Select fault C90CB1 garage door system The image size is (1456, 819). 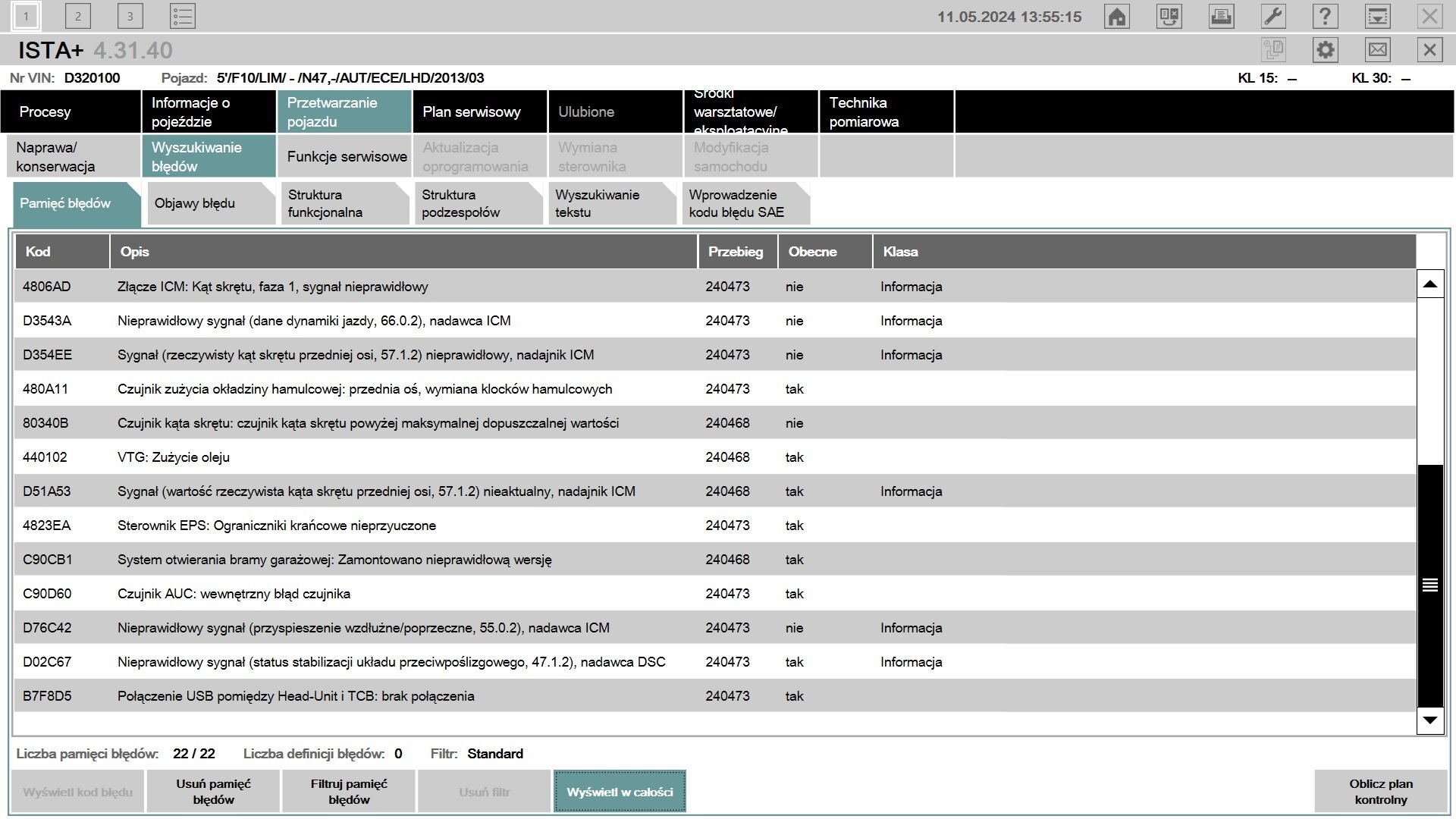[715, 560]
